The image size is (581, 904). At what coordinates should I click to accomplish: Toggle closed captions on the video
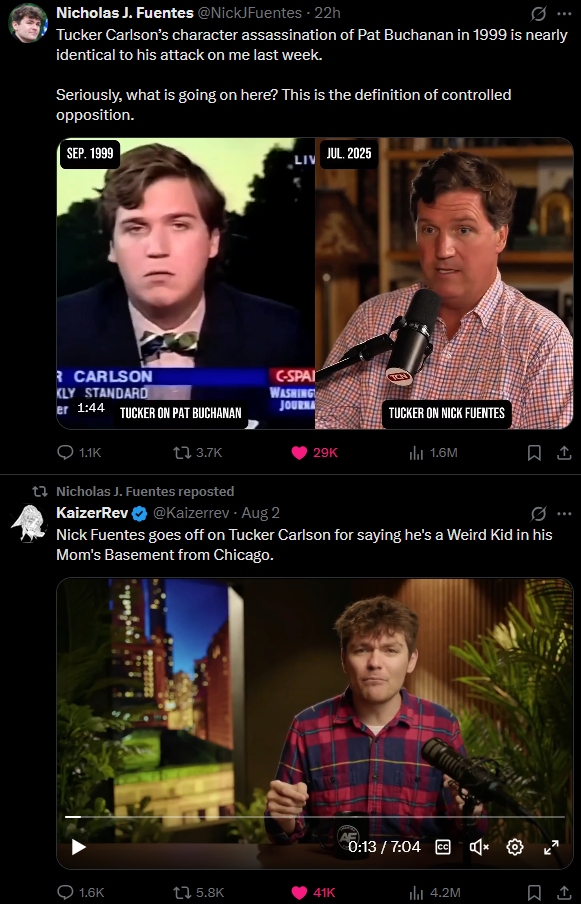[443, 846]
